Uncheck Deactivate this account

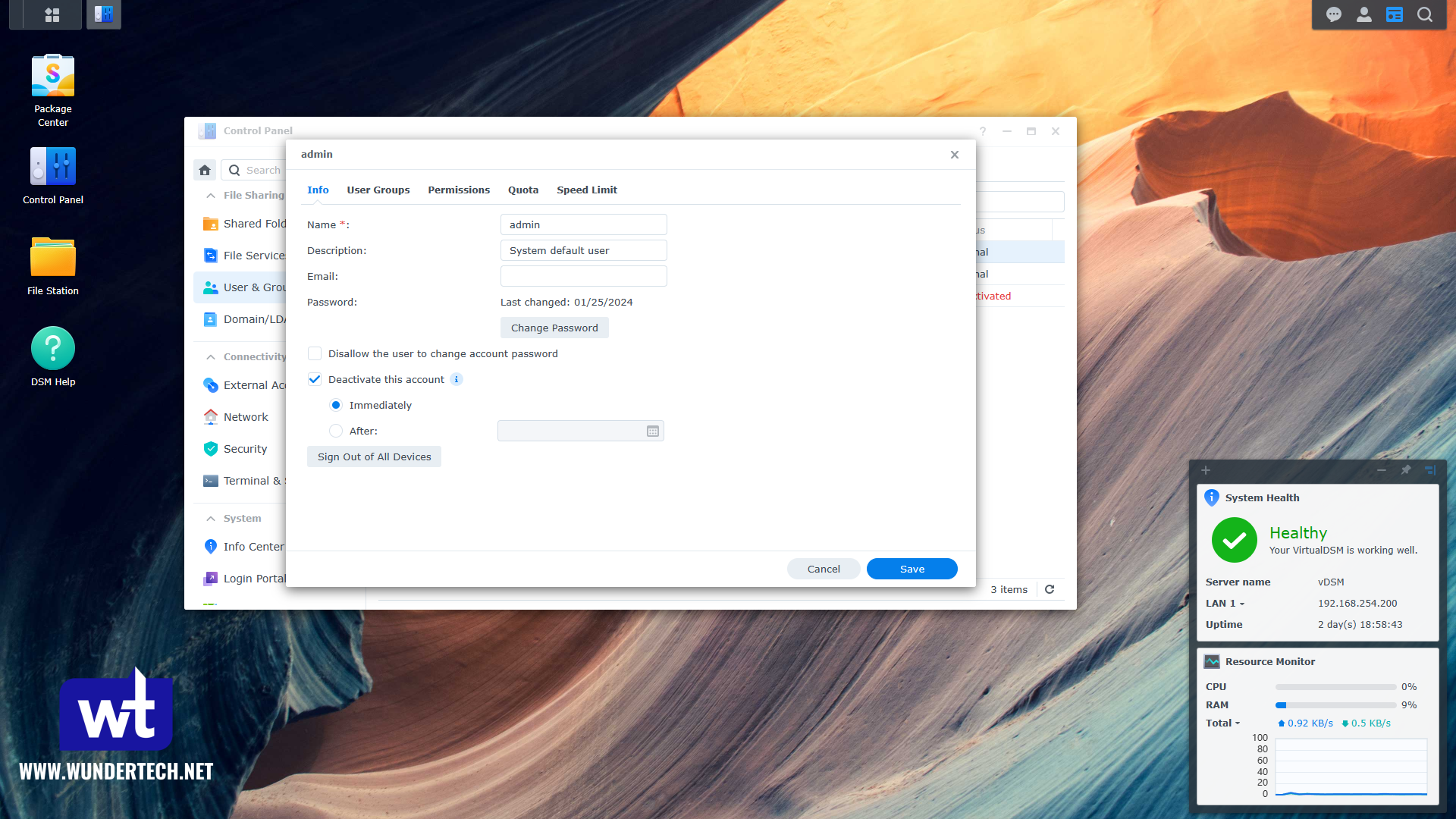point(314,379)
